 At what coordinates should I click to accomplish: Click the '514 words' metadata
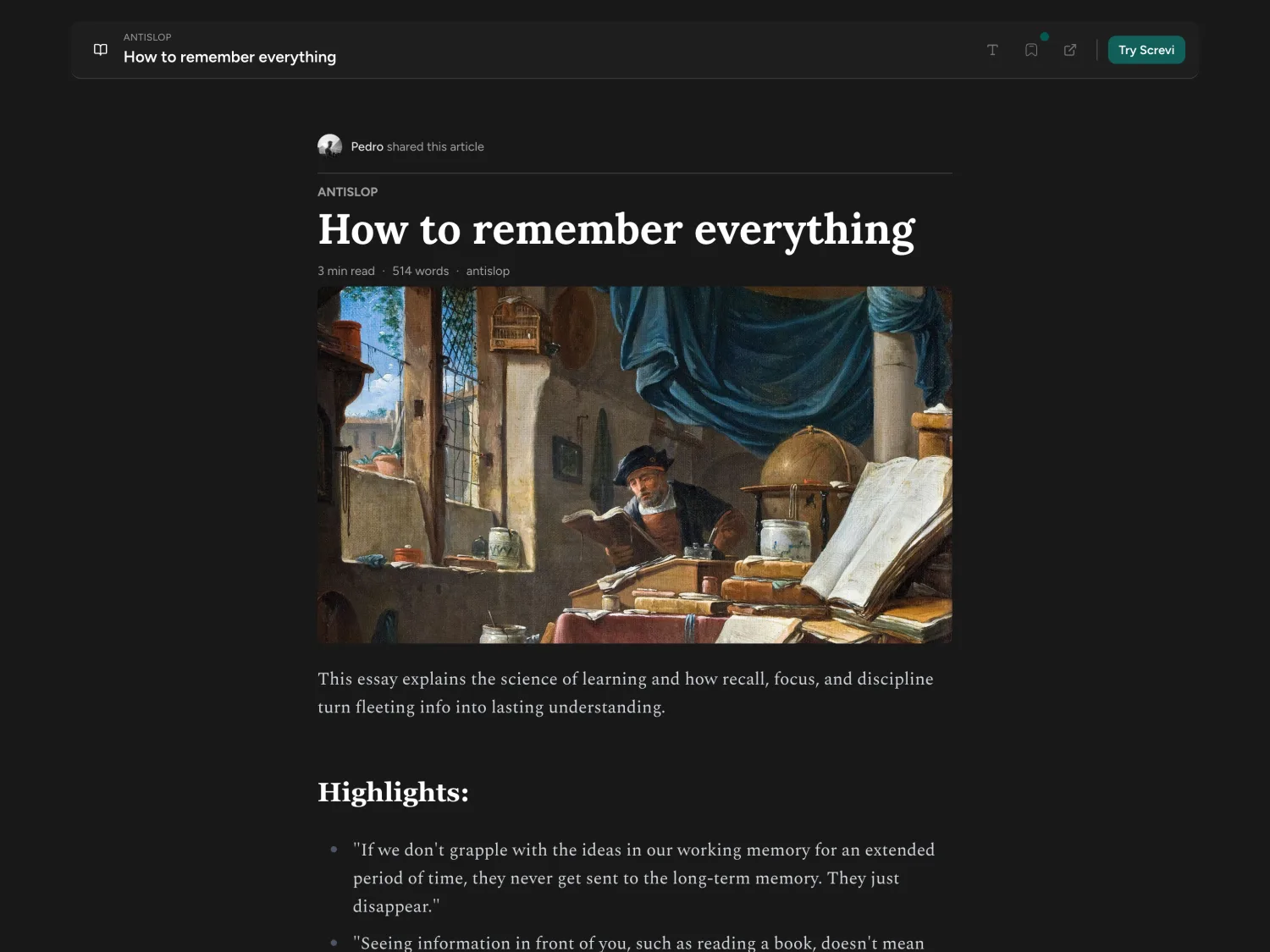[420, 271]
